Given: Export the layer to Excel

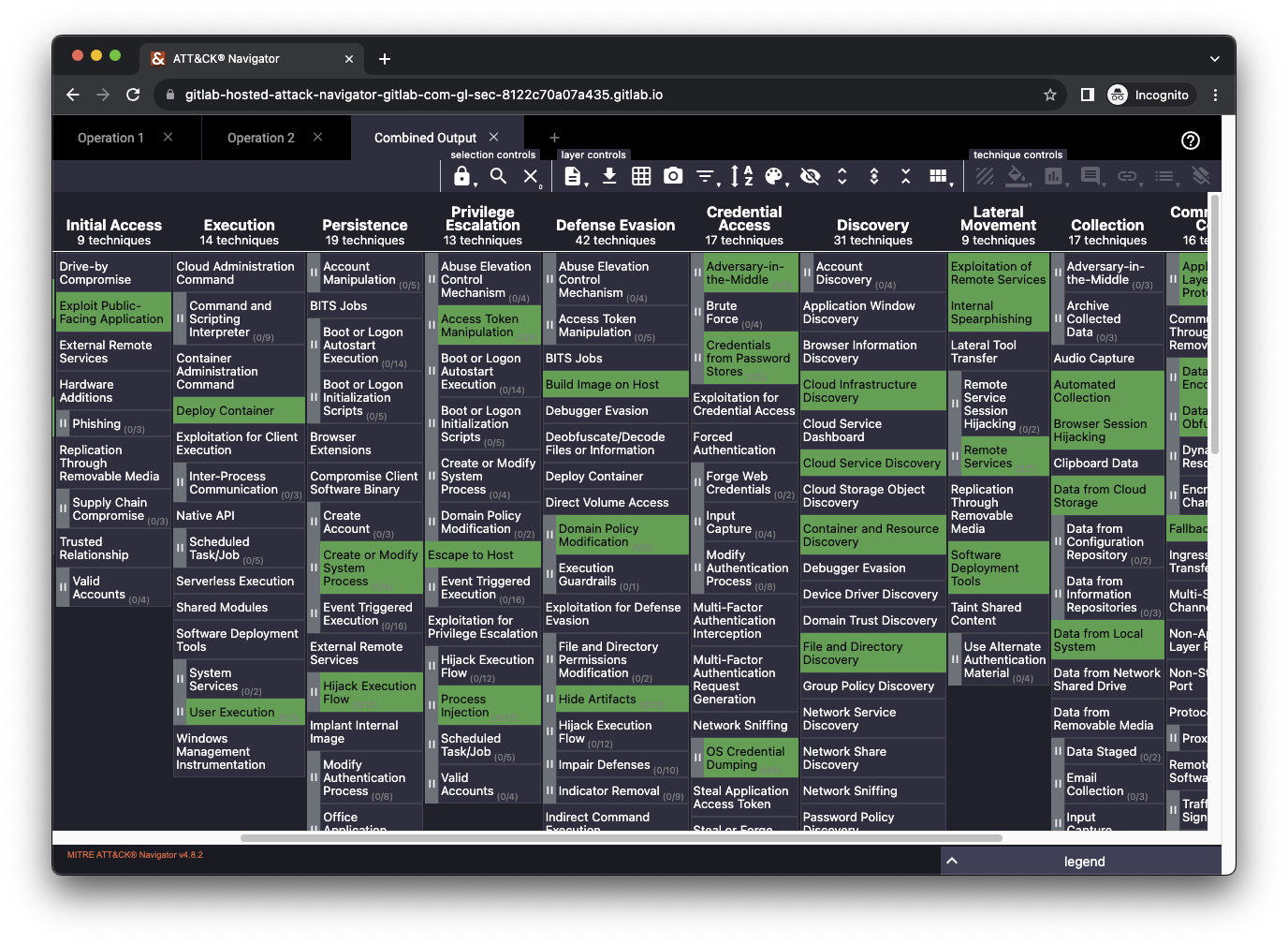Looking at the screenshot, I should click(642, 175).
